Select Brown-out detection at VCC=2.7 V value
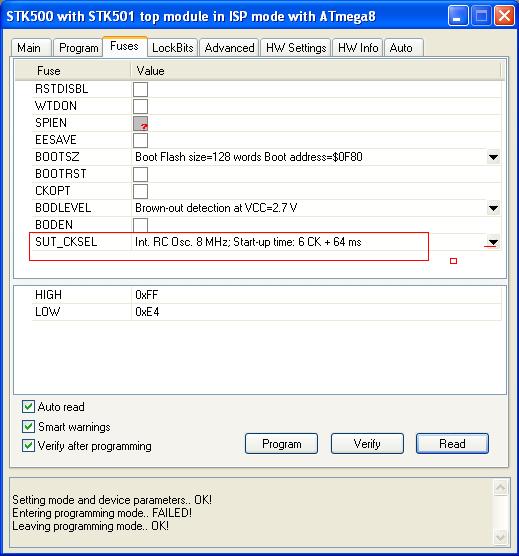 (x=216, y=208)
